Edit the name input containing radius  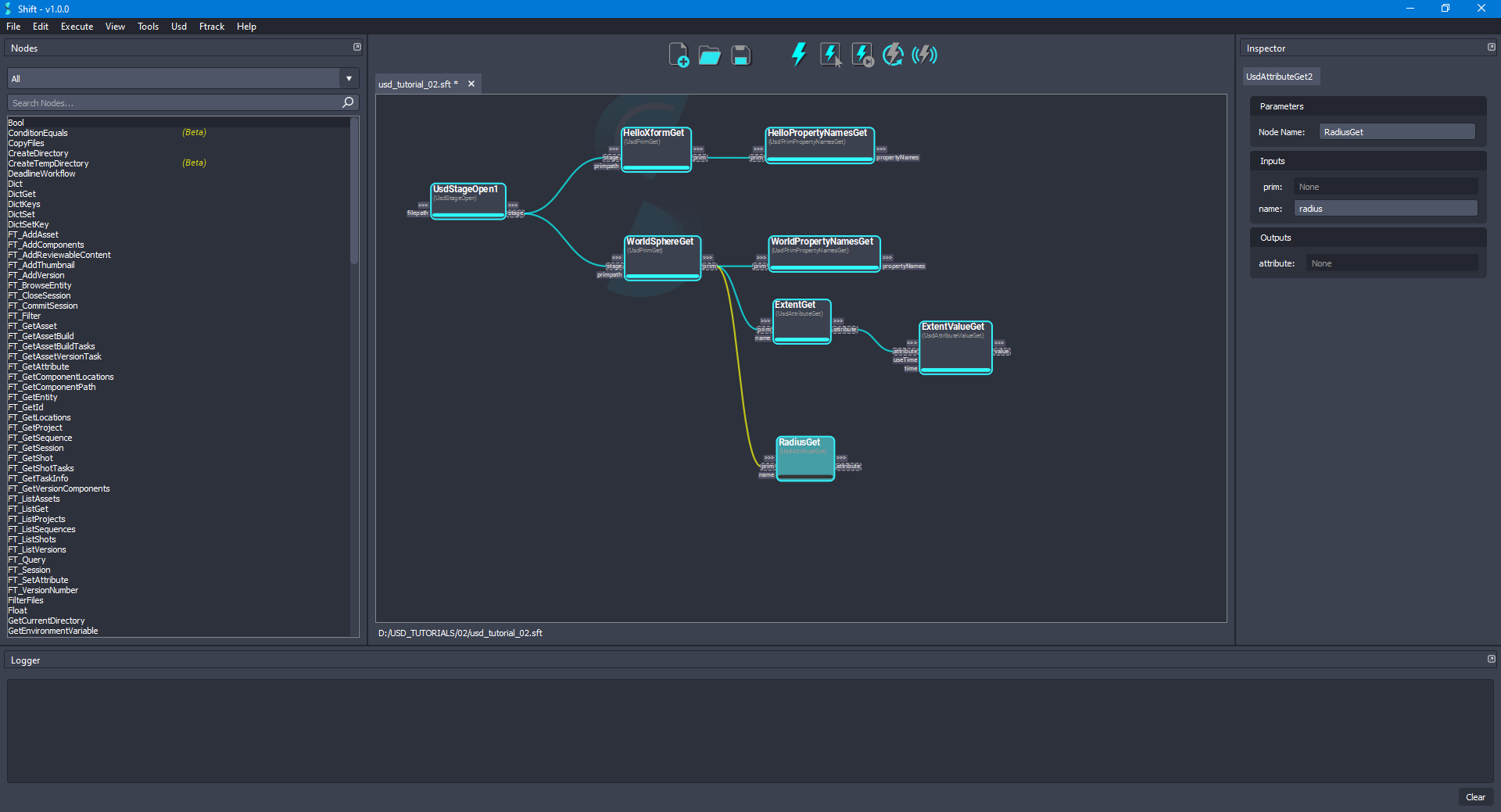1385,208
